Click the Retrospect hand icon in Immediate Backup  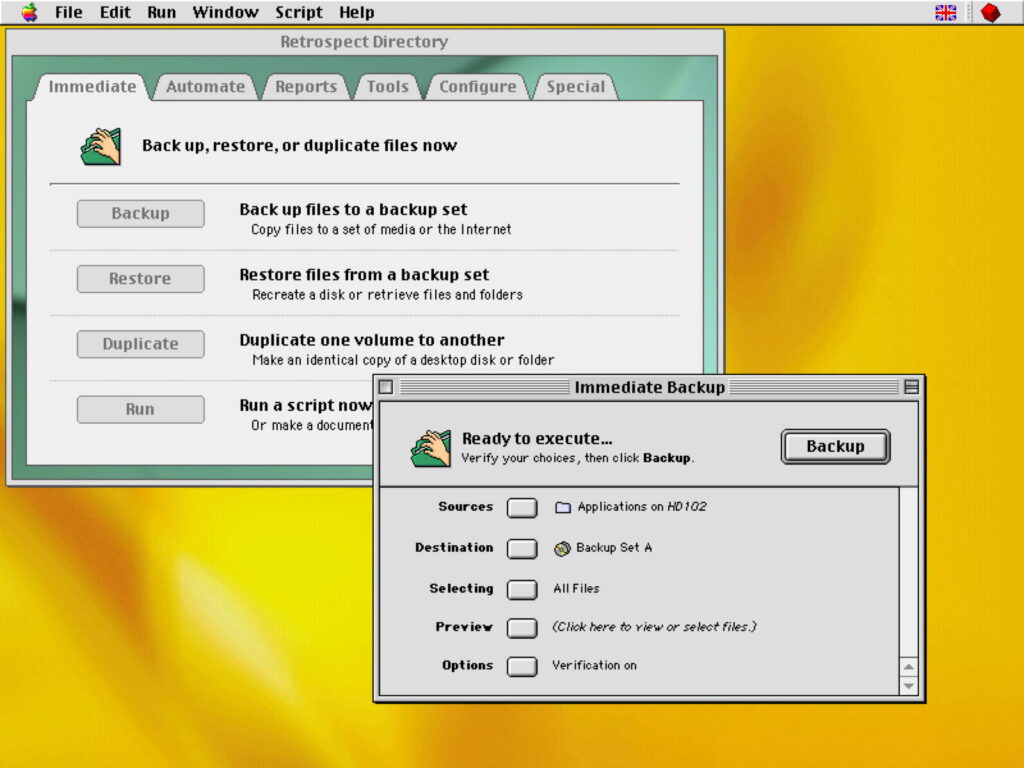point(431,447)
